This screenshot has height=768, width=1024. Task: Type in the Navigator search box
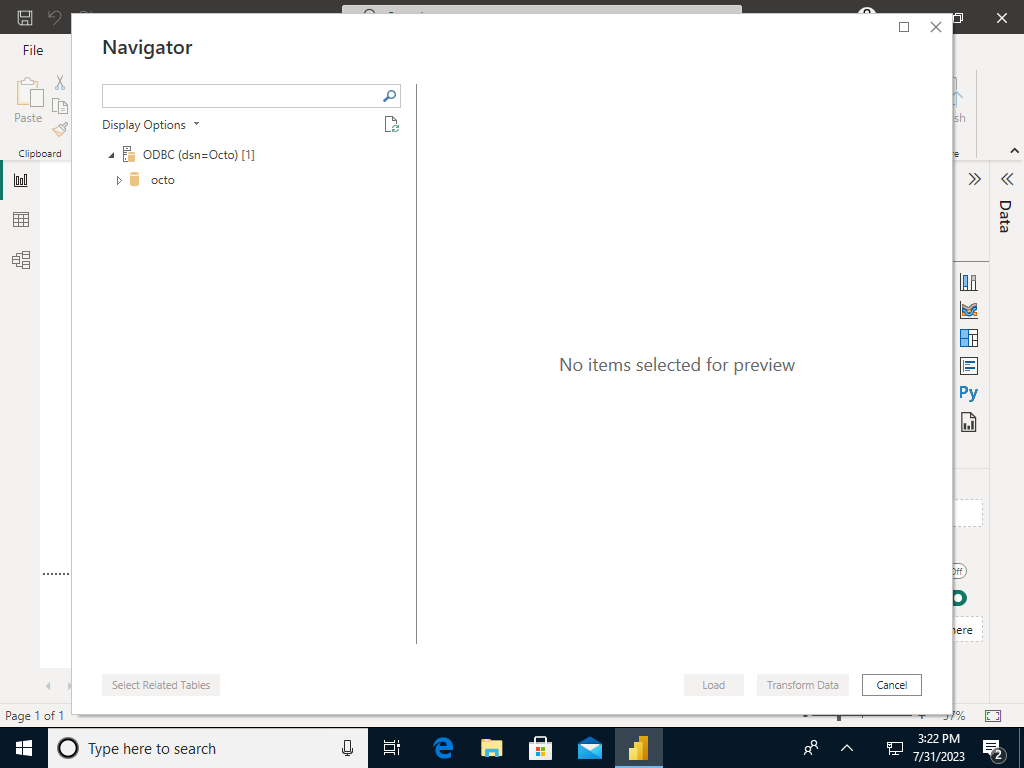pos(240,95)
